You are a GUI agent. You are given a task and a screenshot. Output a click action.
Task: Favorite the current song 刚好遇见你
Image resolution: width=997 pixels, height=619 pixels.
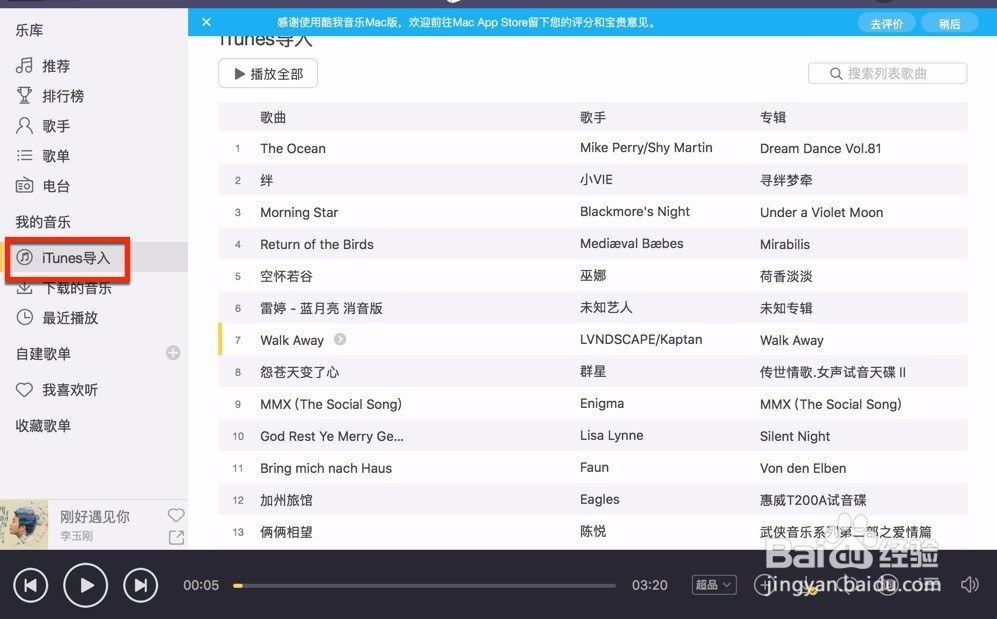click(x=176, y=515)
